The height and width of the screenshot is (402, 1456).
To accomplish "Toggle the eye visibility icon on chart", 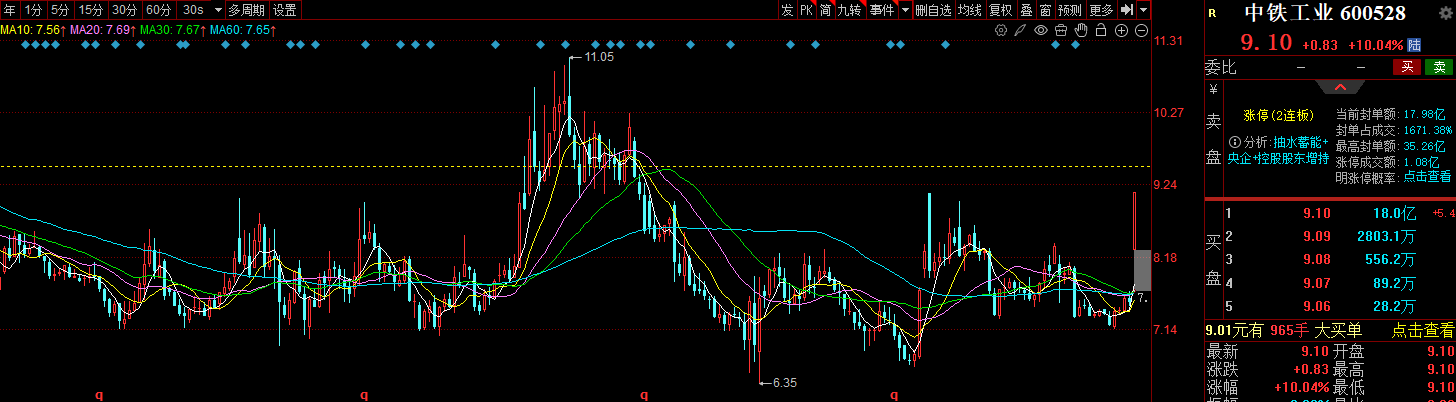I will (1041, 30).
